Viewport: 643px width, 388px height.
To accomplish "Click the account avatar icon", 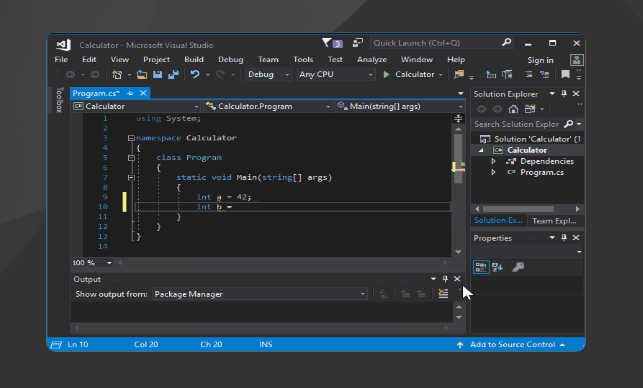I will (x=577, y=60).
